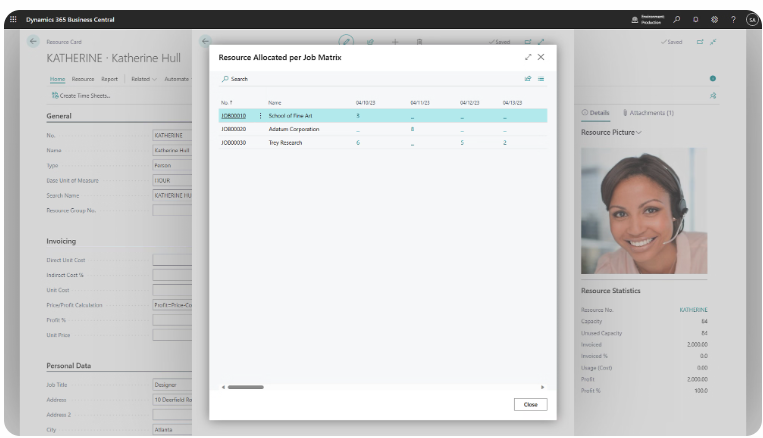Viewport: 763px width, 438px height.
Task: Switch to the Attachments (1) tab
Action: point(648,112)
